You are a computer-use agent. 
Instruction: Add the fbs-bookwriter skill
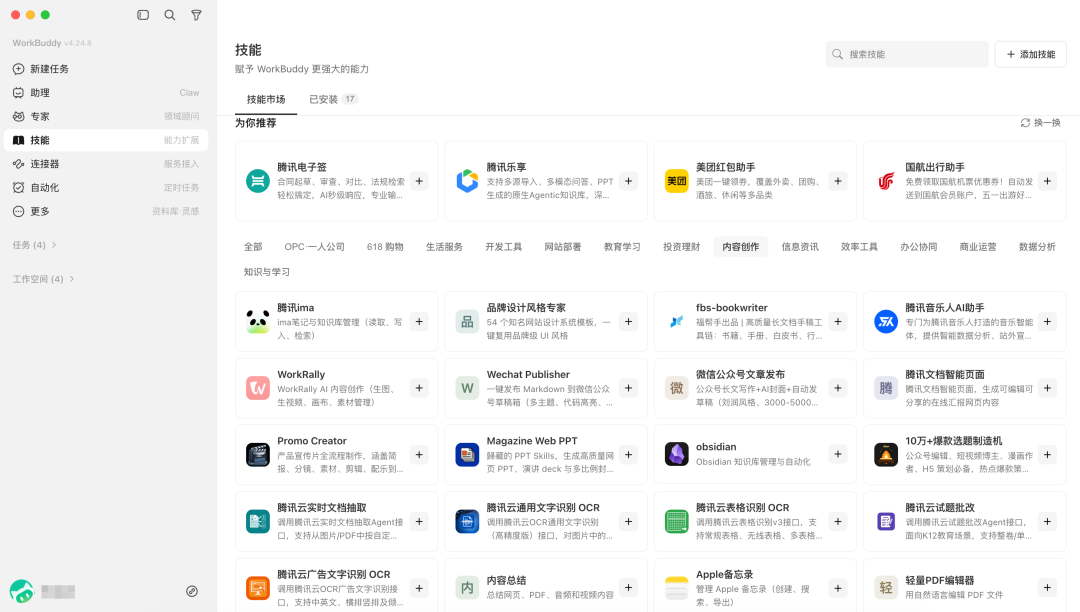[x=838, y=321]
